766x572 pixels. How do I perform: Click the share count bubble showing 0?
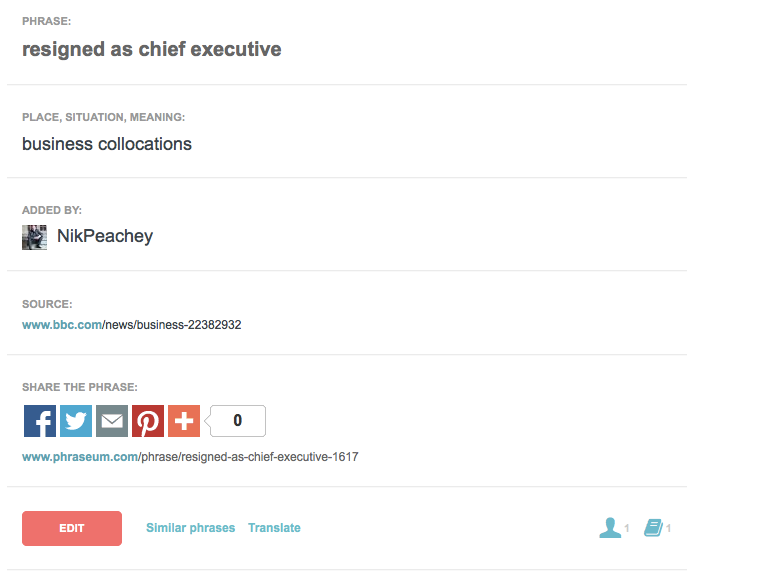pyautogui.click(x=238, y=421)
